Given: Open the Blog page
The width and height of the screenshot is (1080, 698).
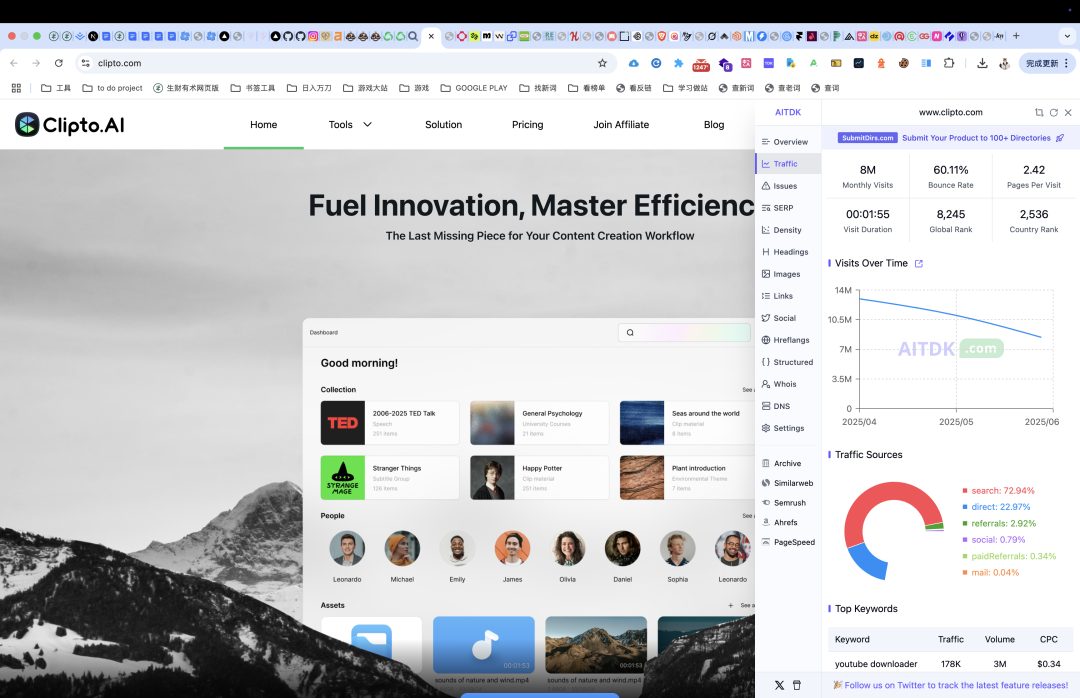Looking at the screenshot, I should (x=714, y=125).
